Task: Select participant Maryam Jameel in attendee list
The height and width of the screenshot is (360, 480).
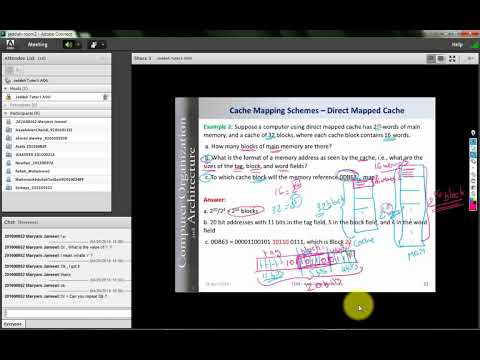Action: [57, 122]
